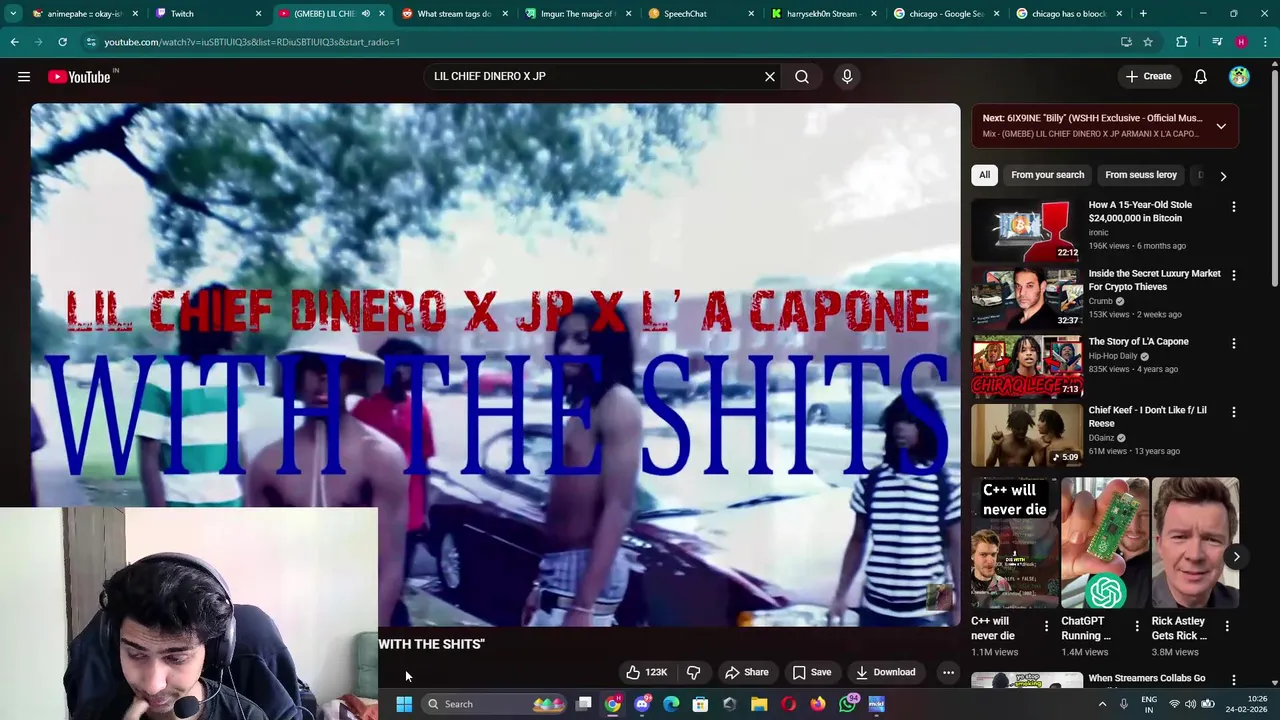The image size is (1280, 720).
Task: Open options for Crypto Thieves video
Action: [1233, 275]
